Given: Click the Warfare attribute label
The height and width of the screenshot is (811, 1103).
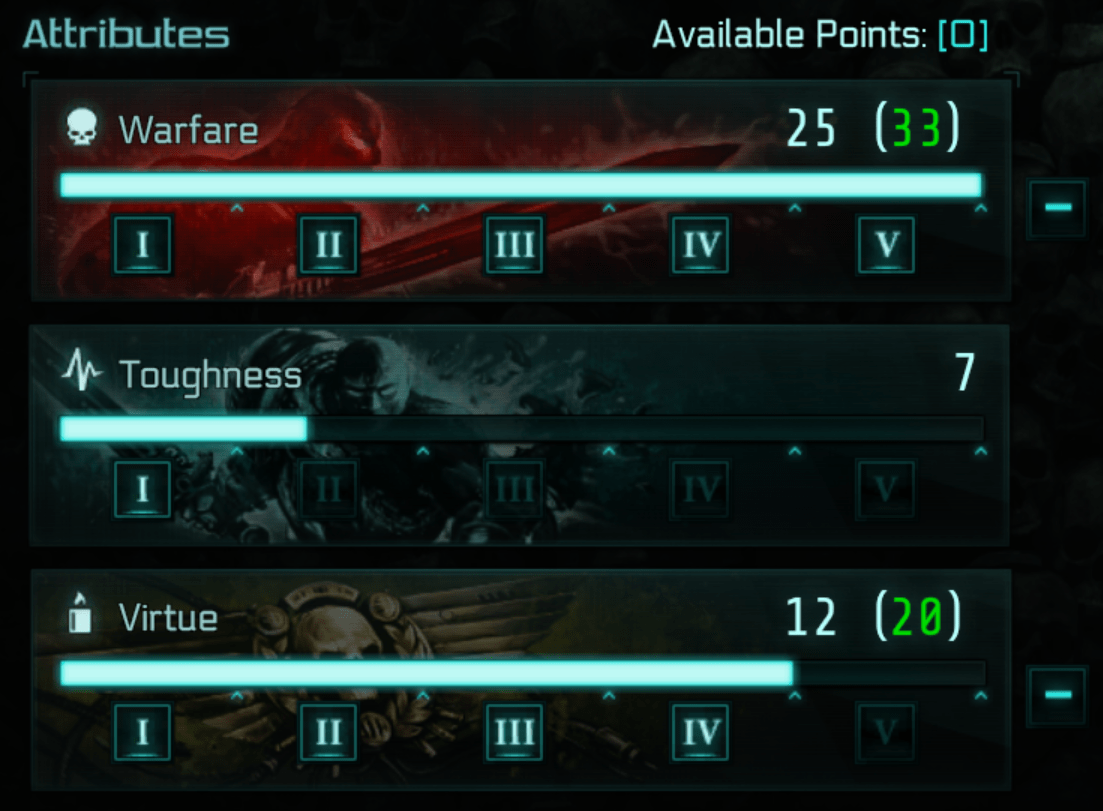Looking at the screenshot, I should pos(189,130).
